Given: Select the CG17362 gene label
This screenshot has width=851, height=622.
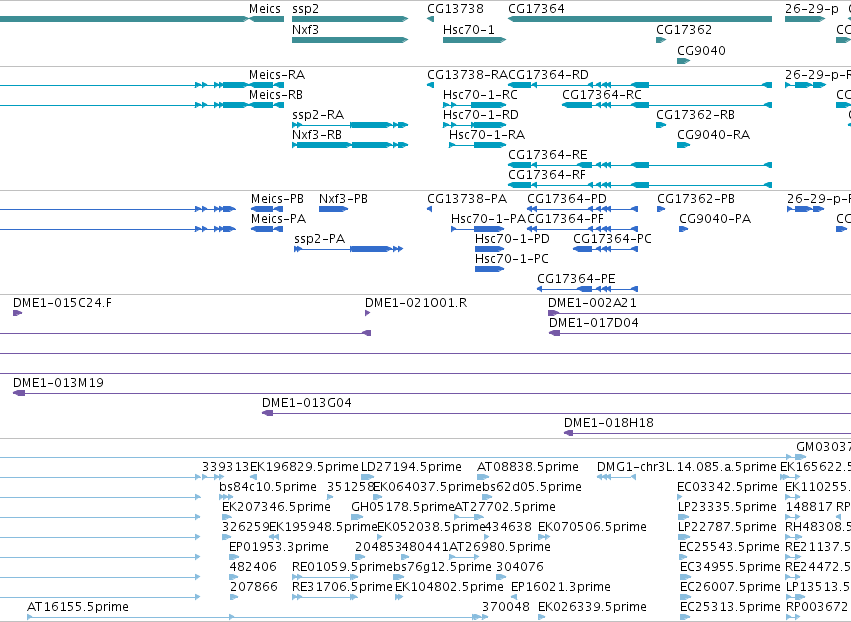Looking at the screenshot, I should pyautogui.click(x=684, y=29).
